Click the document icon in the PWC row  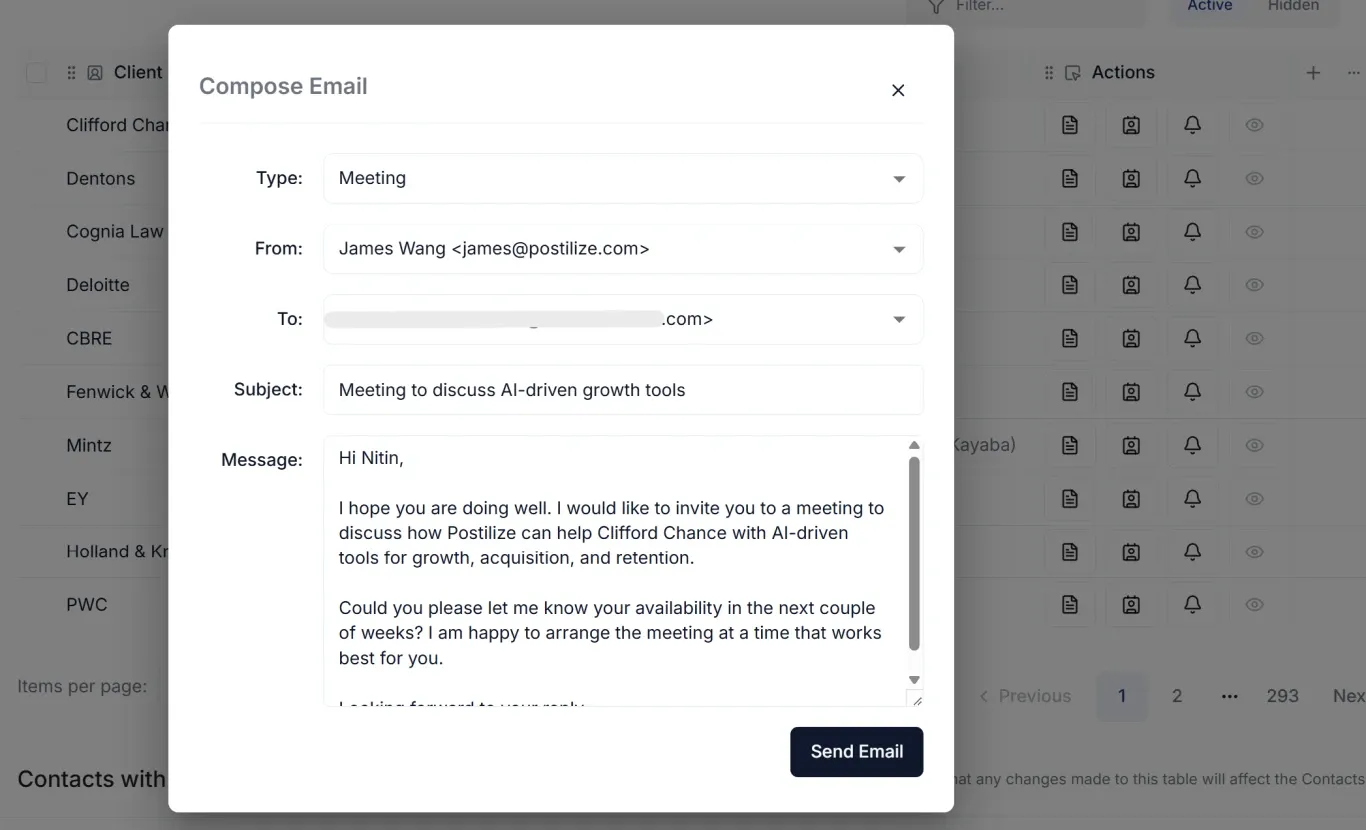1070,604
